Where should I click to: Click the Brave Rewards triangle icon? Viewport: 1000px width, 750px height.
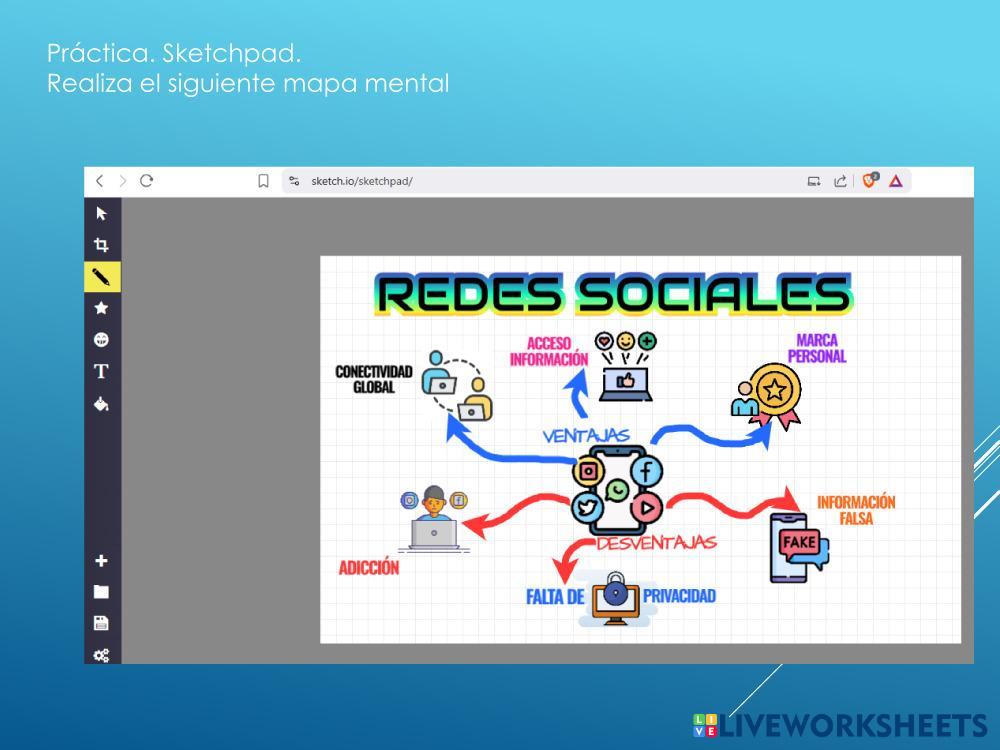tap(896, 181)
